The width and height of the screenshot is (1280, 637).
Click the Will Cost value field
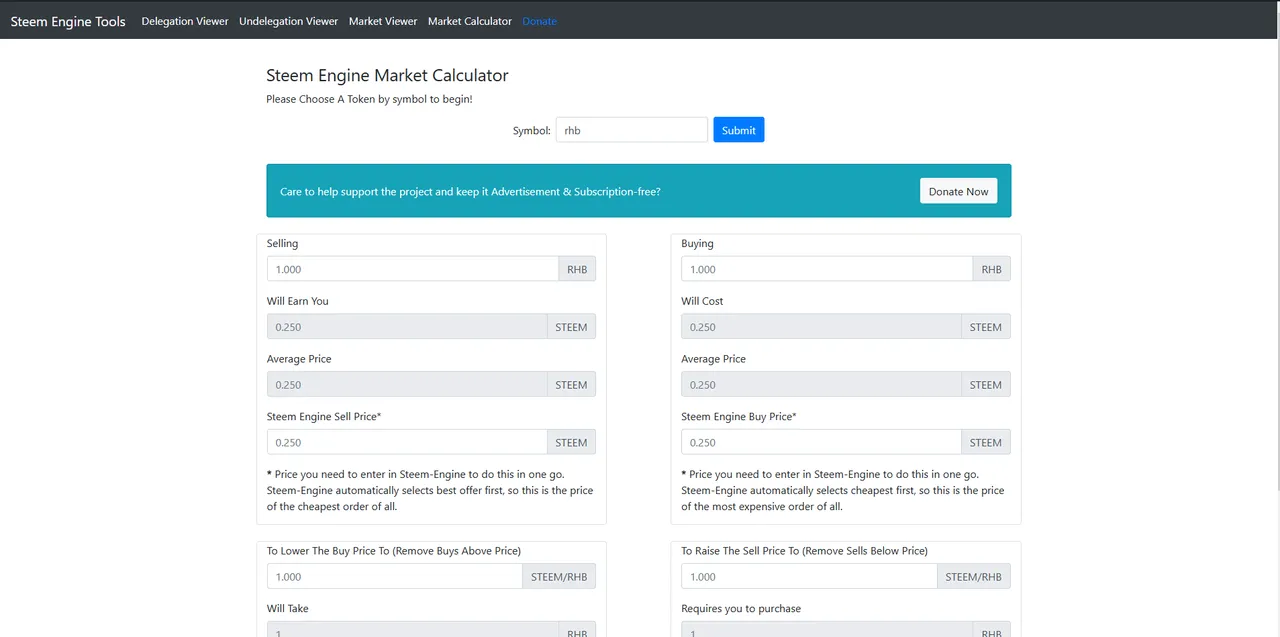coord(821,327)
